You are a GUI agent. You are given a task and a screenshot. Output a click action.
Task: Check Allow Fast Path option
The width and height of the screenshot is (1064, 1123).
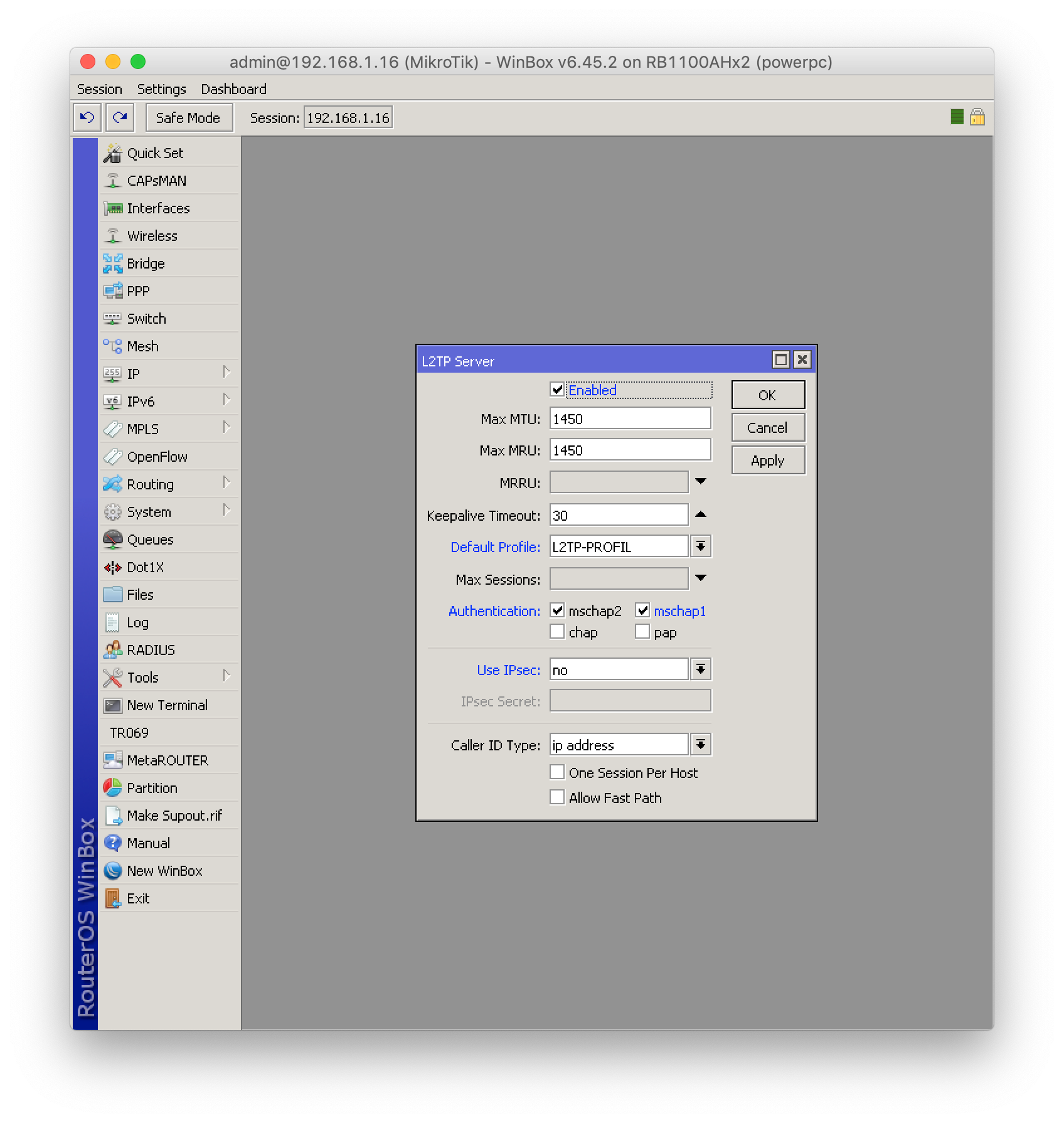[x=557, y=797]
